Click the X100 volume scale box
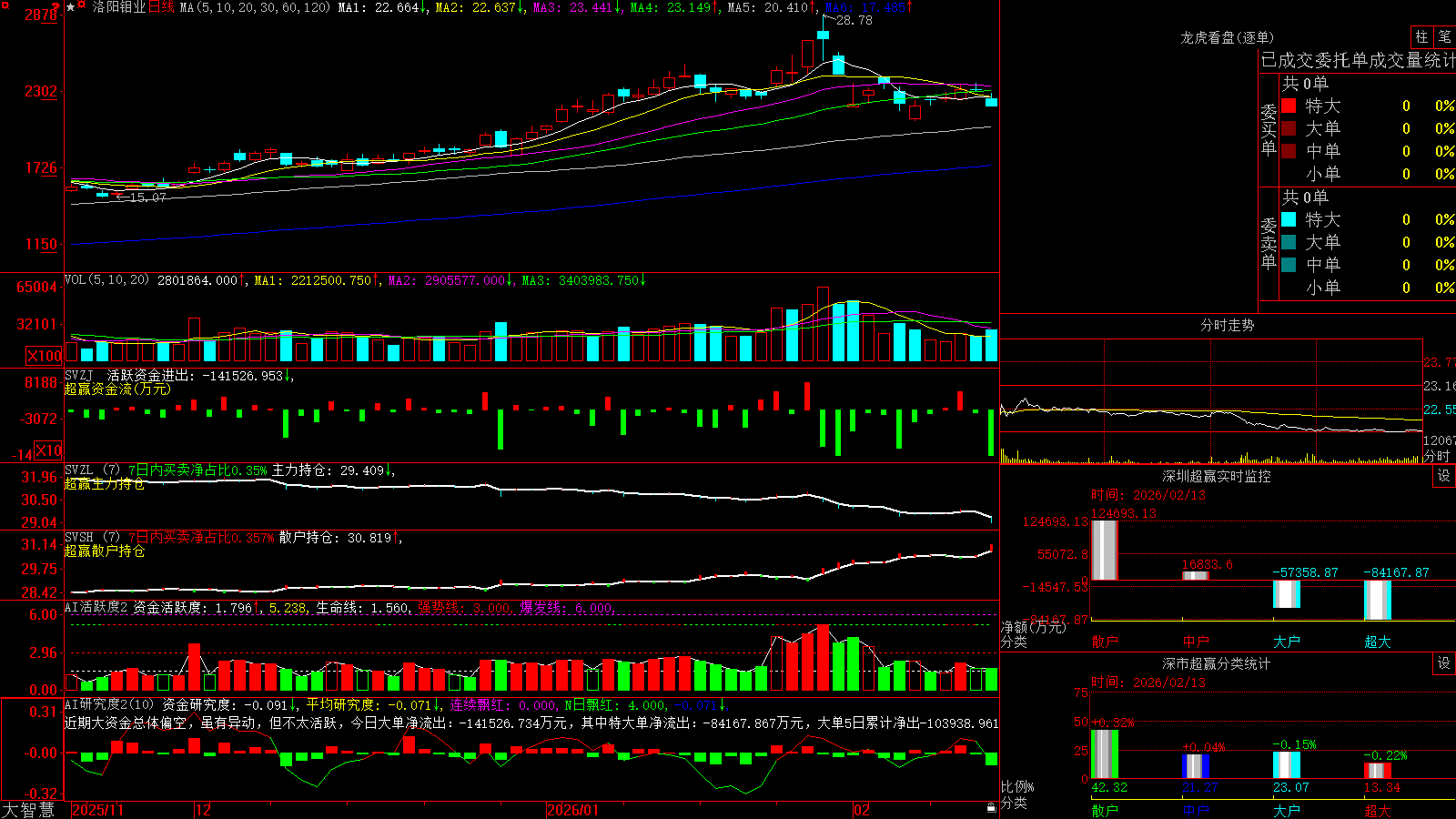1456x819 pixels. click(x=45, y=356)
